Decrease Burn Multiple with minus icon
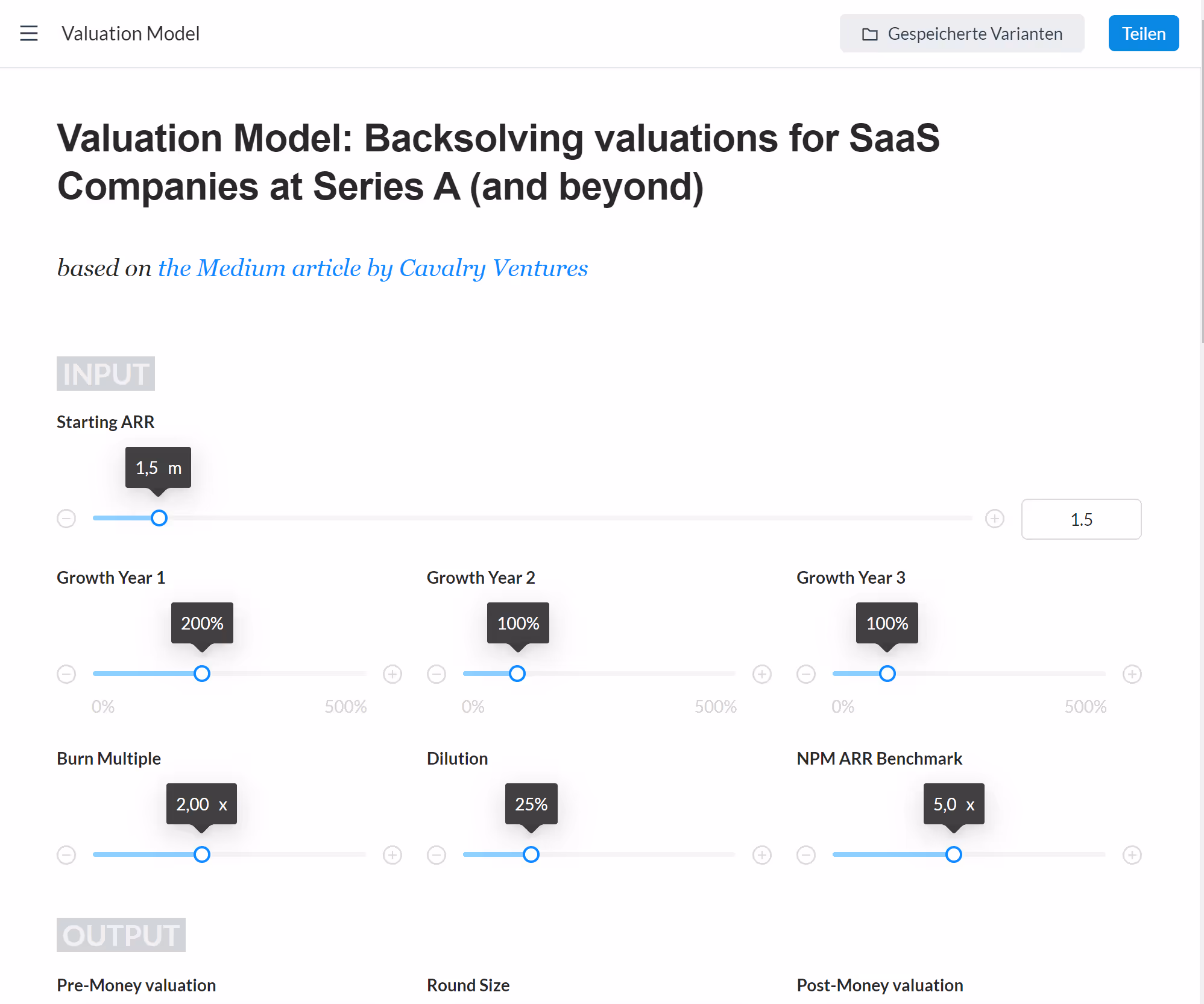Image resolution: width=1204 pixels, height=1004 pixels. 66,855
